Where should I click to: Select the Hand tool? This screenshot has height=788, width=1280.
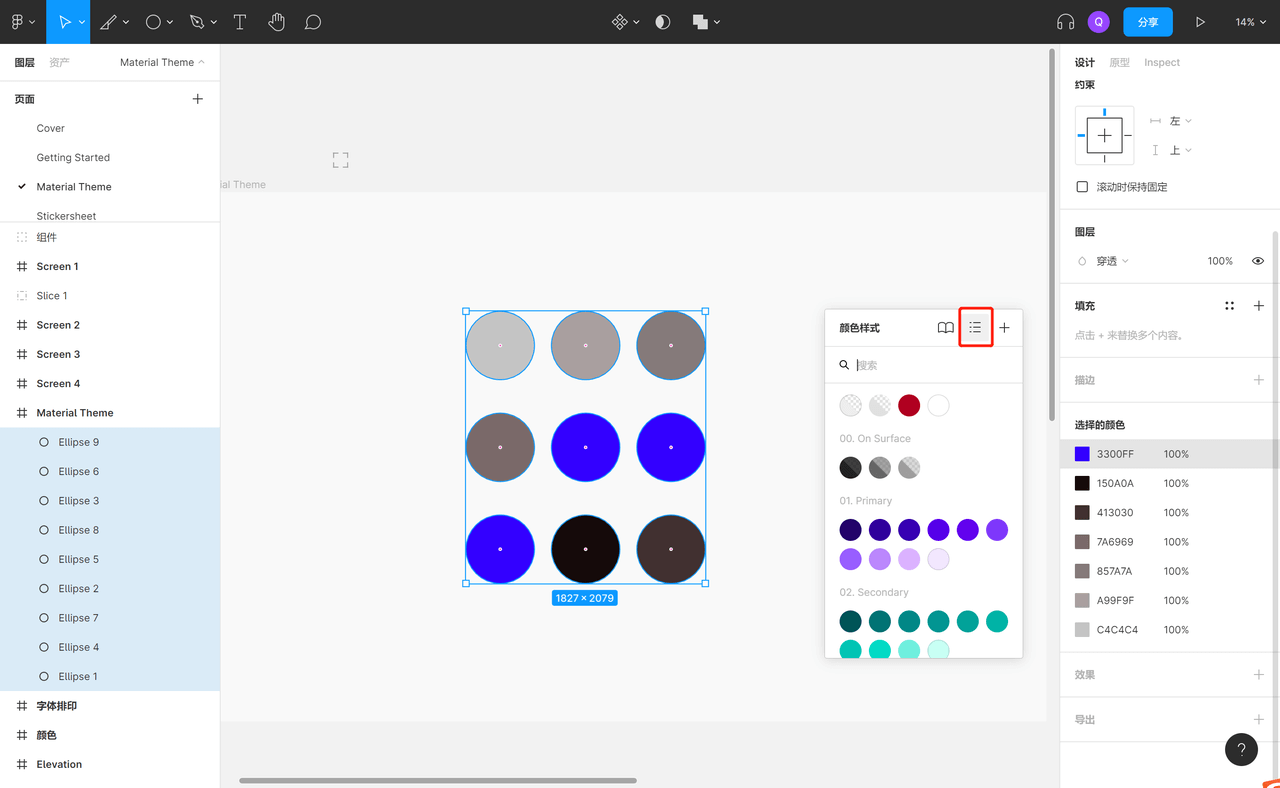click(277, 22)
